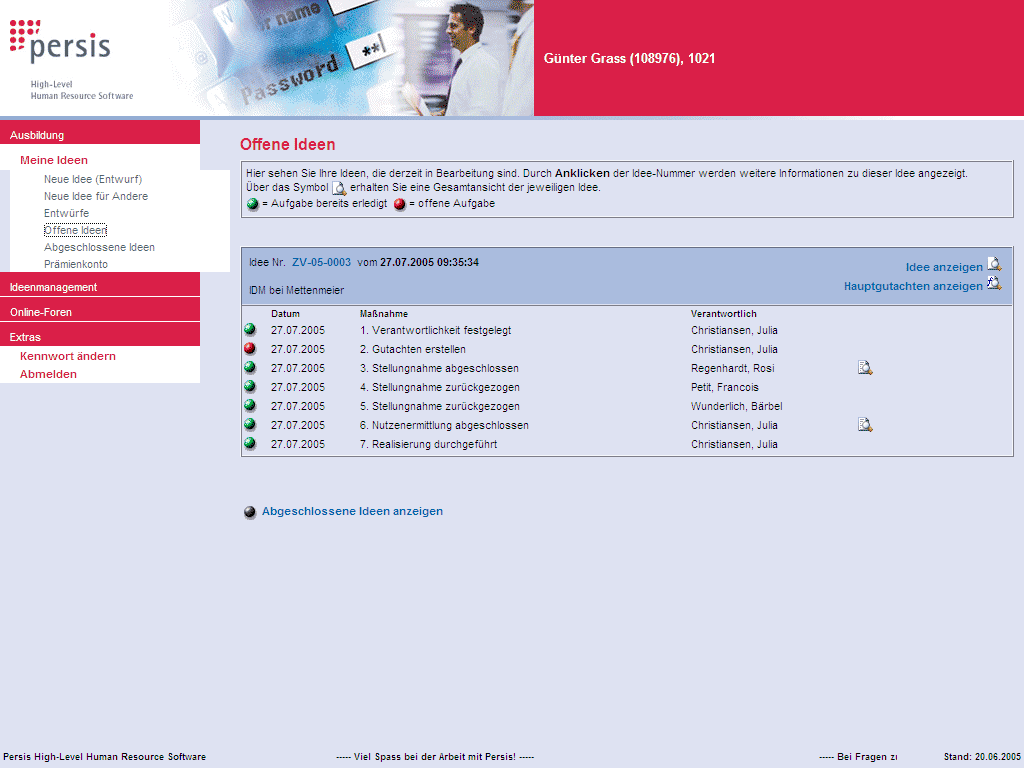
Task: Click magnifier icon next to Idee anzeigen
Action: coord(994,265)
